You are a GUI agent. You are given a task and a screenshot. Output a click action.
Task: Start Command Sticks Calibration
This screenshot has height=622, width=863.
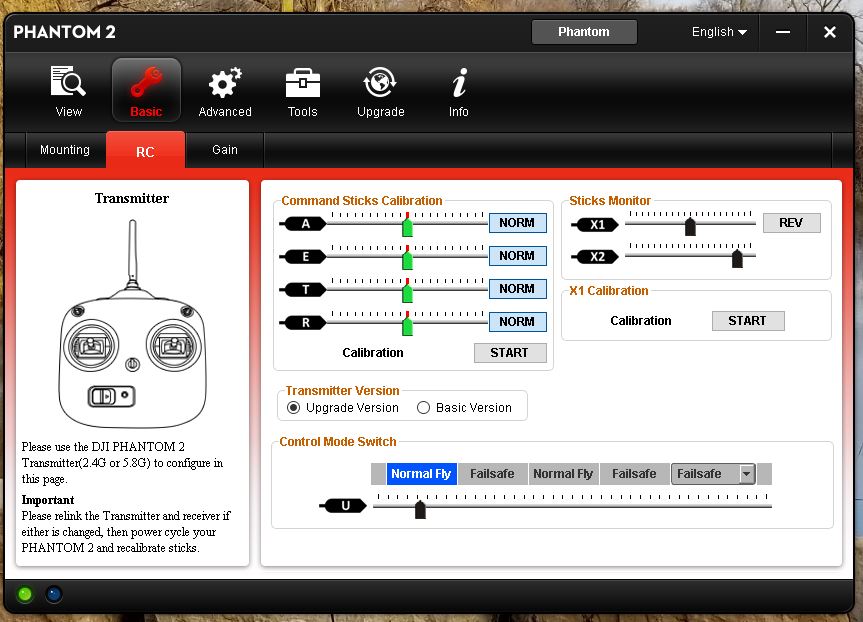click(510, 353)
